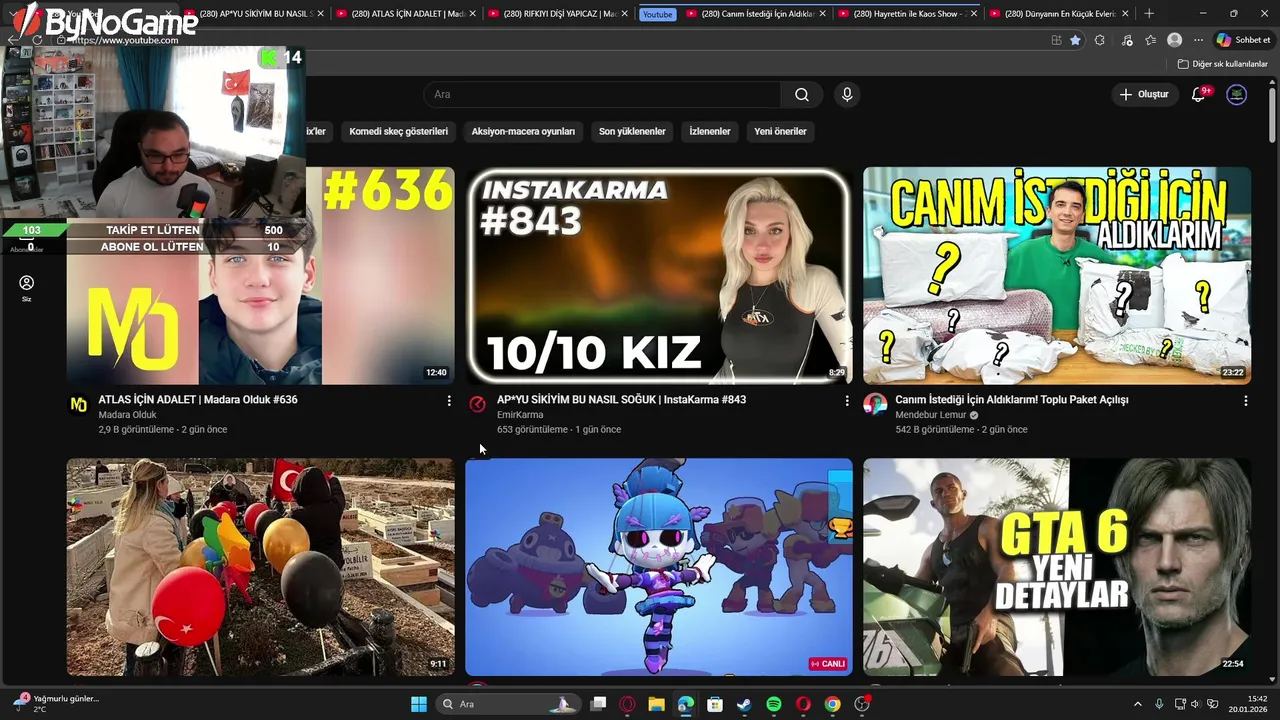
Task: Switch to the AP*YU SİKİYİM BU NASIL browser tab
Action: click(x=254, y=14)
